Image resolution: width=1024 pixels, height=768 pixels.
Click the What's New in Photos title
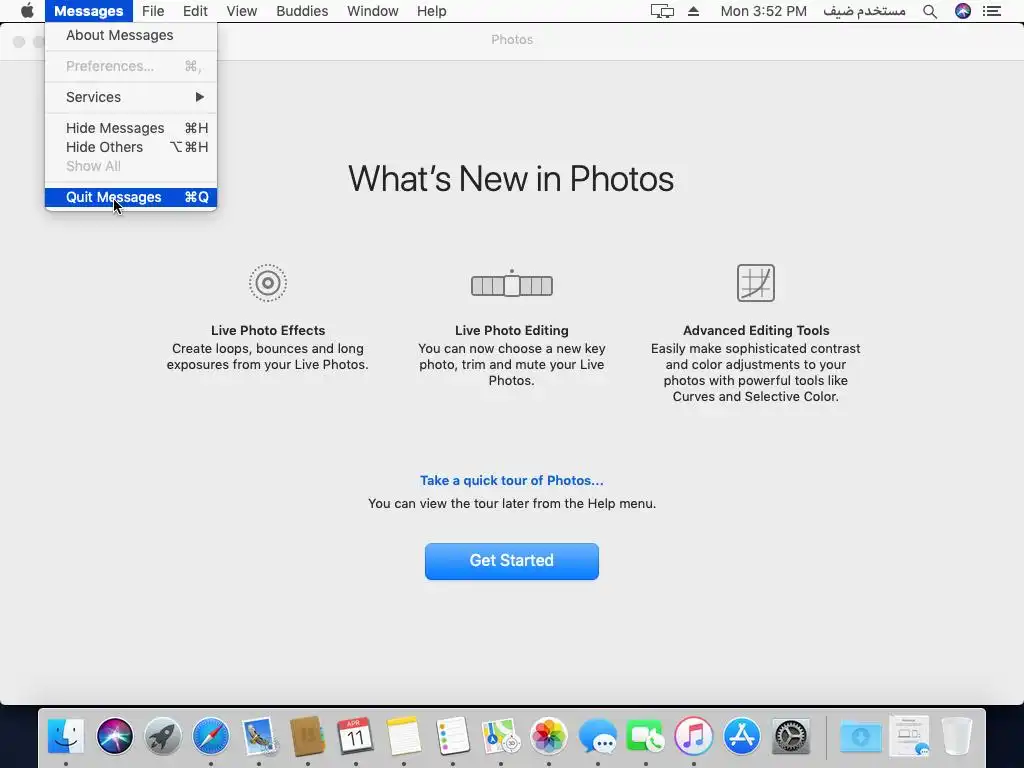[x=511, y=179]
